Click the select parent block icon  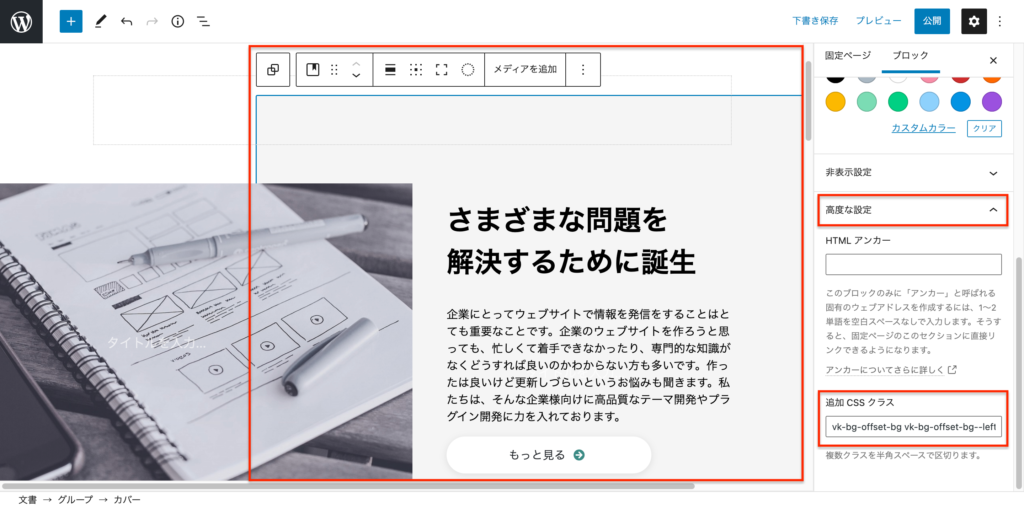coord(272,70)
